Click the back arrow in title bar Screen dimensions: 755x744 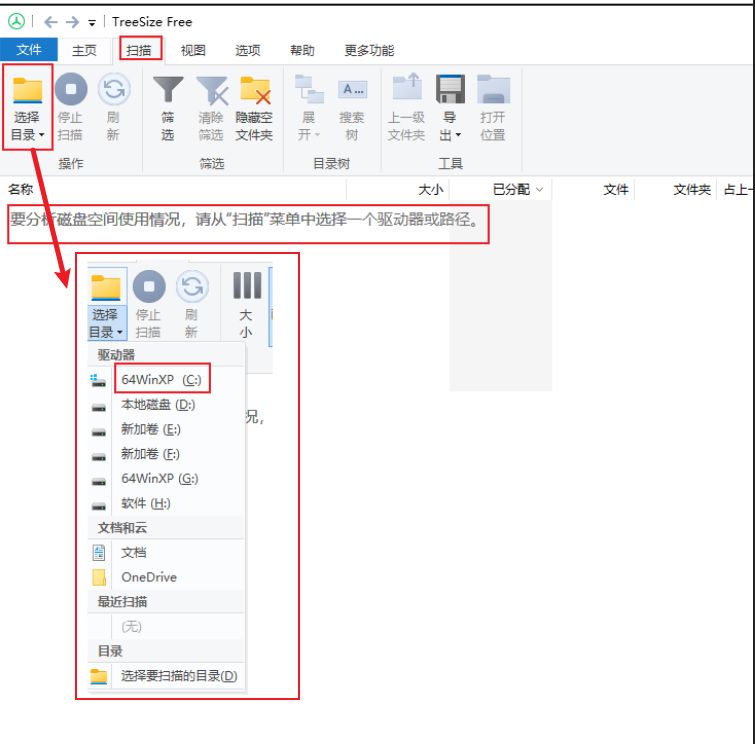click(51, 22)
